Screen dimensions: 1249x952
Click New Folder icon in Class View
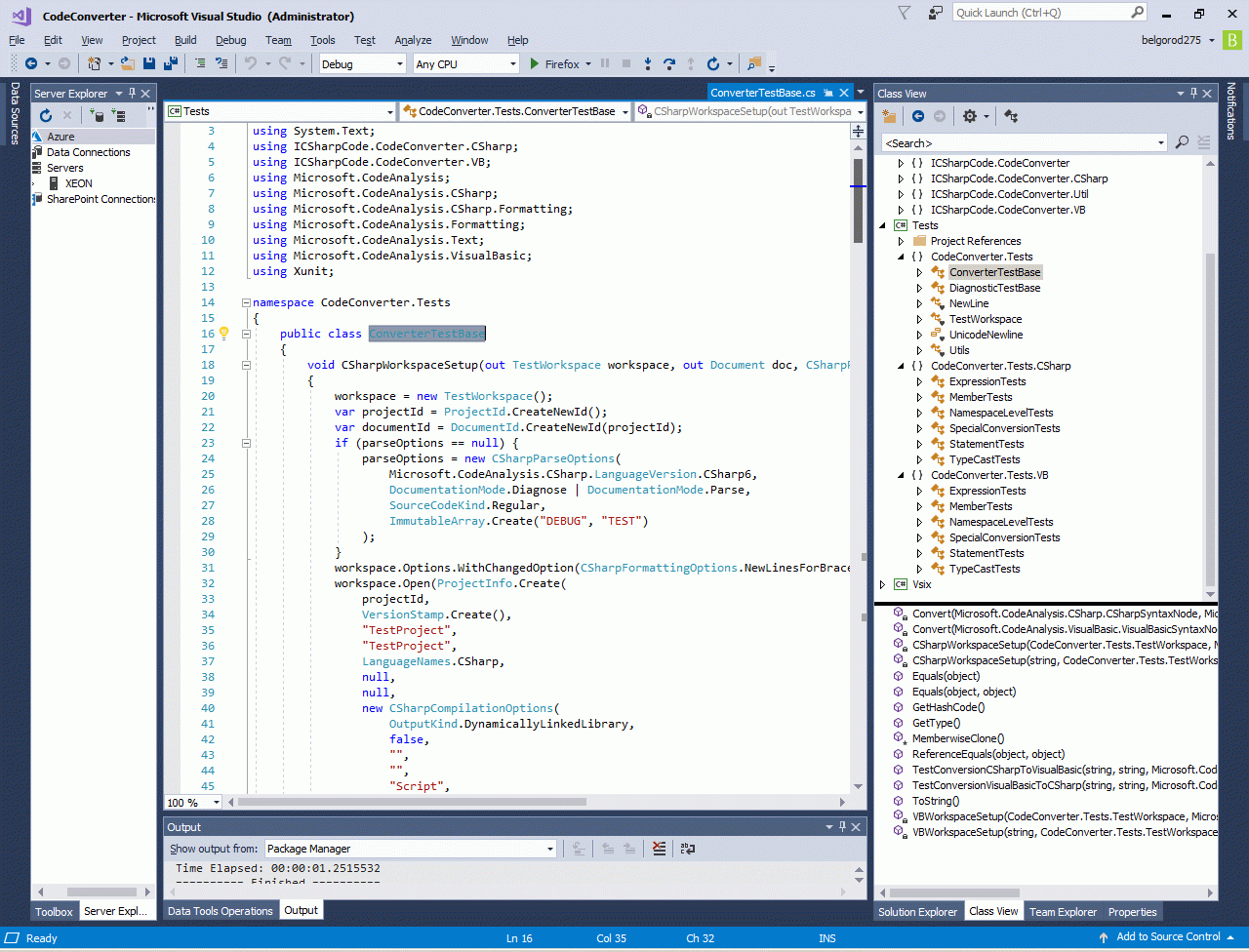pyautogui.click(x=889, y=116)
